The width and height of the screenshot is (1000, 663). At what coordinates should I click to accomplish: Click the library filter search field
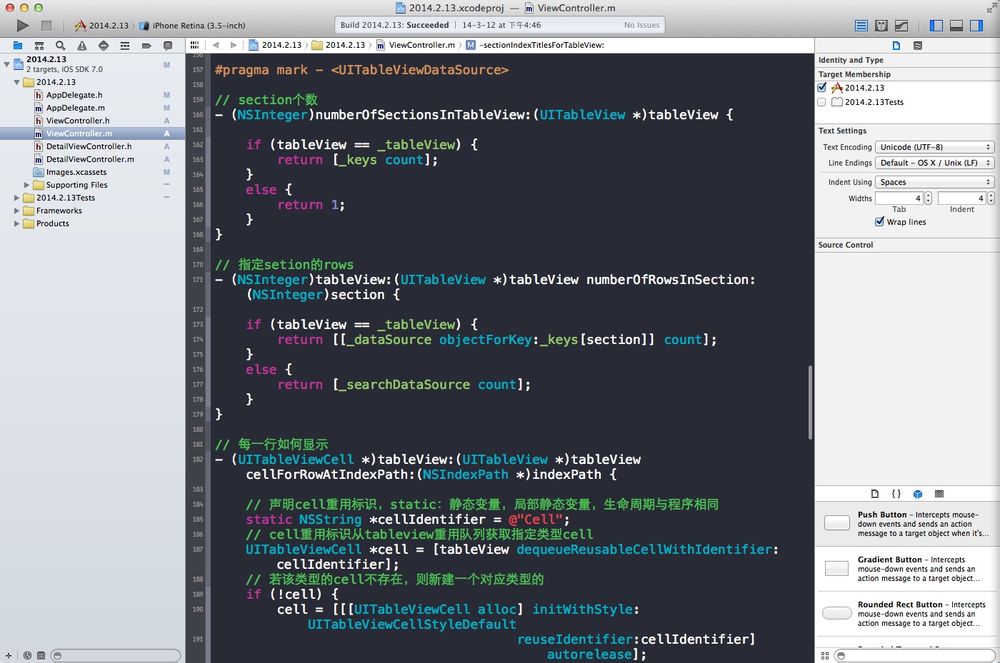pos(914,655)
